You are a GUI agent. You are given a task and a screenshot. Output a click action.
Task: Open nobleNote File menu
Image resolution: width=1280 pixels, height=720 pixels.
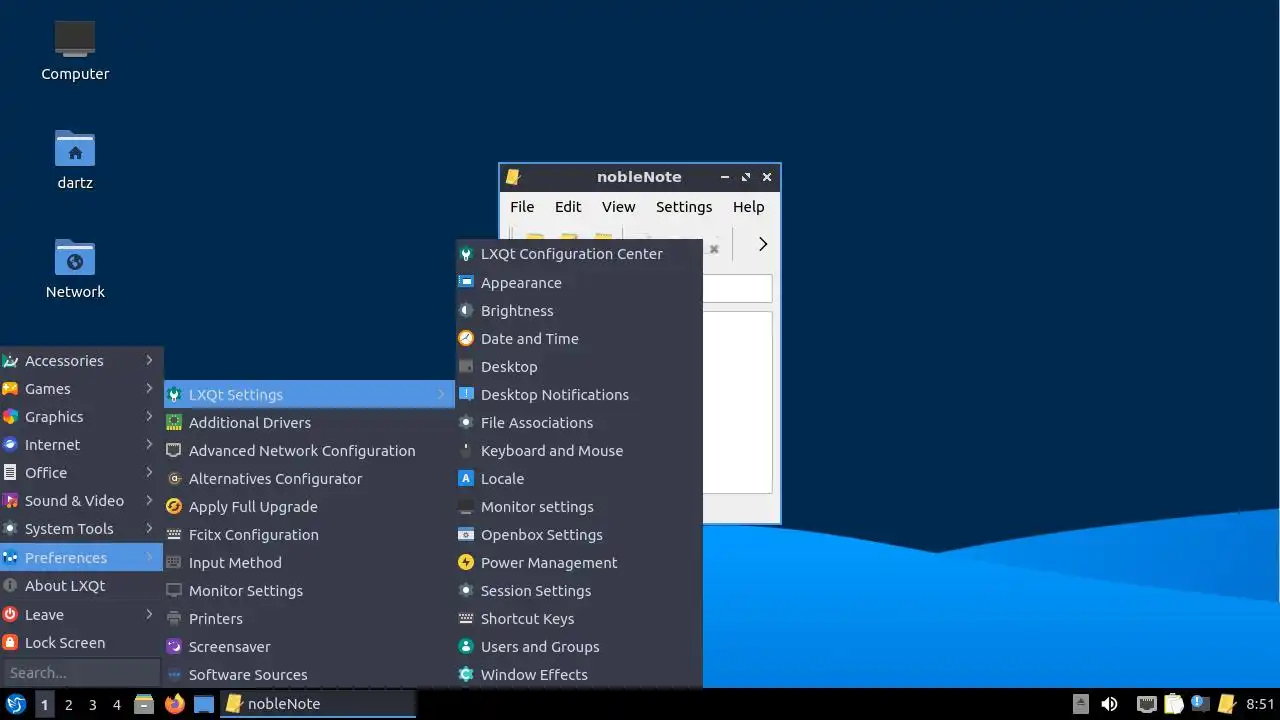pyautogui.click(x=522, y=207)
